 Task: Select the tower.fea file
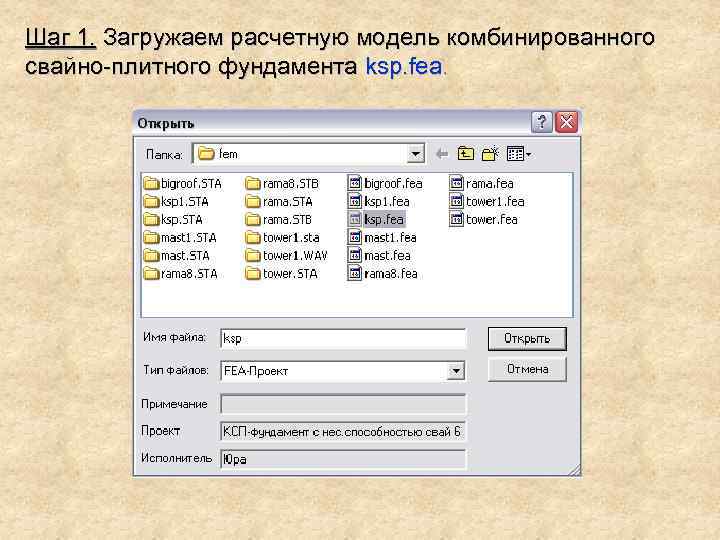pyautogui.click(x=484, y=219)
